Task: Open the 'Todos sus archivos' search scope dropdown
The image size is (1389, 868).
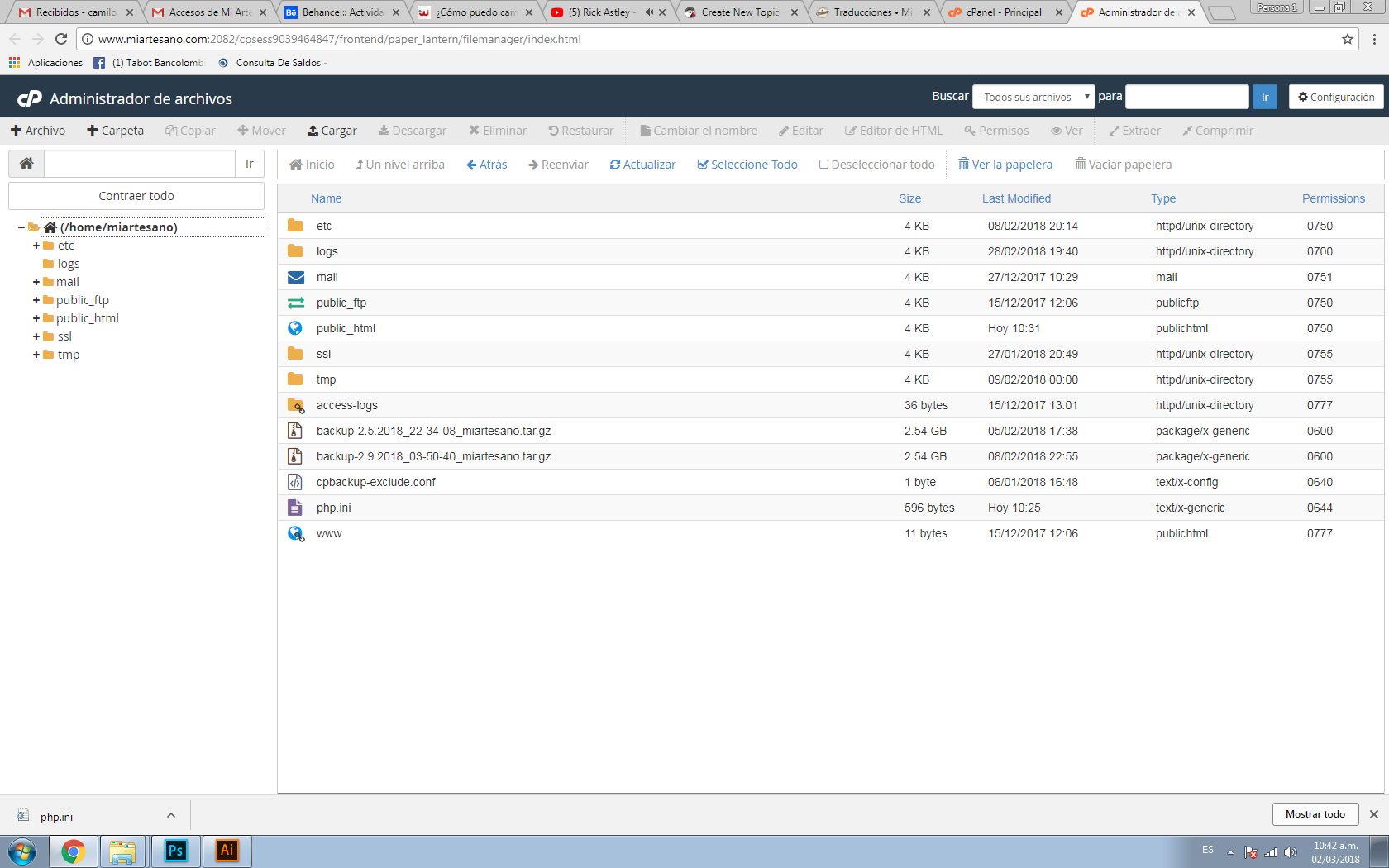Action: pyautogui.click(x=1033, y=97)
